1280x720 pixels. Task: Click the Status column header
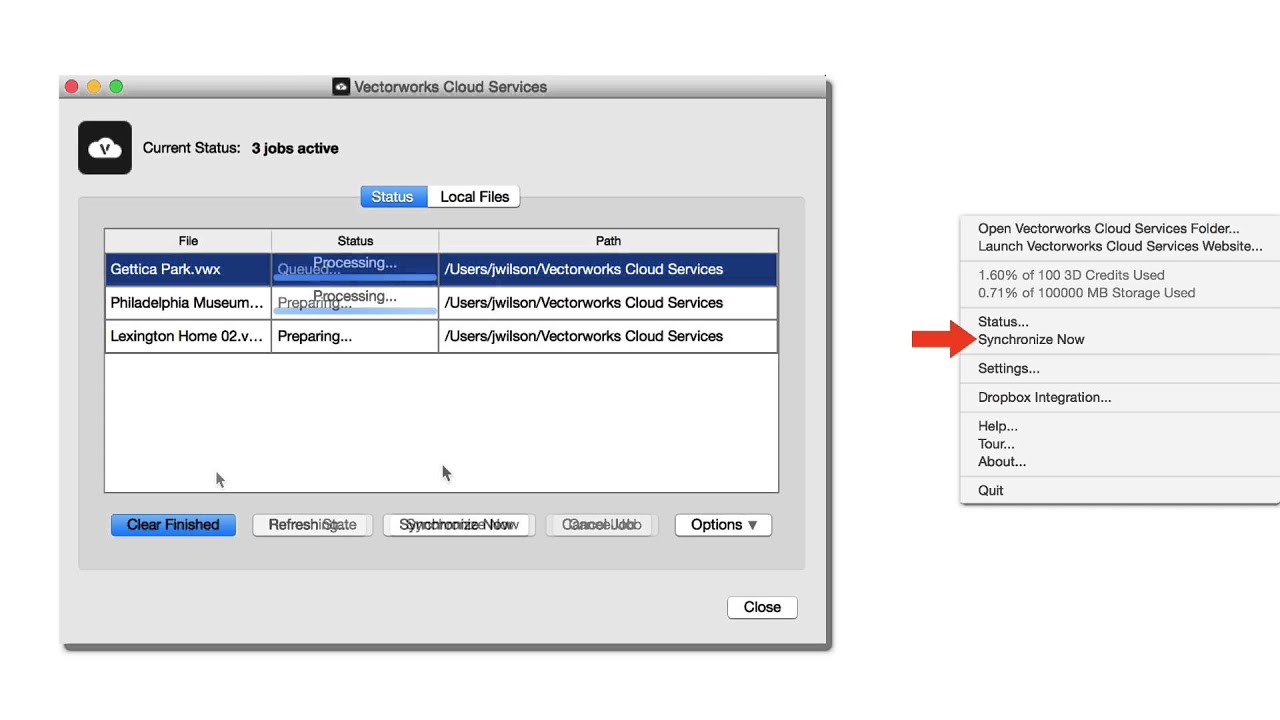355,241
